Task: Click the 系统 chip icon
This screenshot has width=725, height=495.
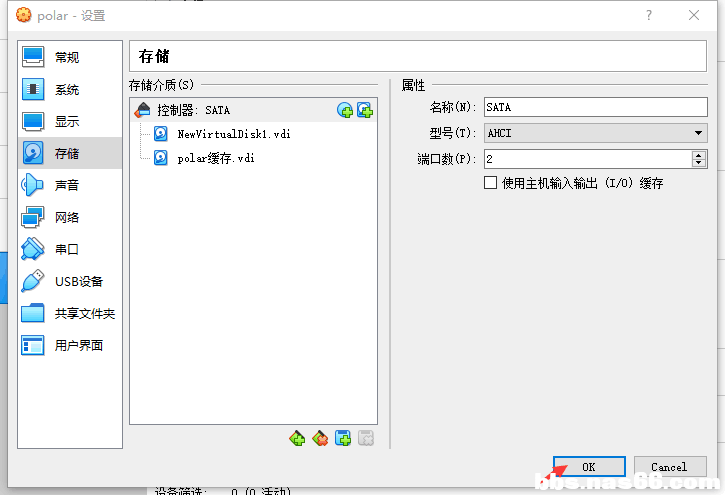Action: [x=33, y=89]
